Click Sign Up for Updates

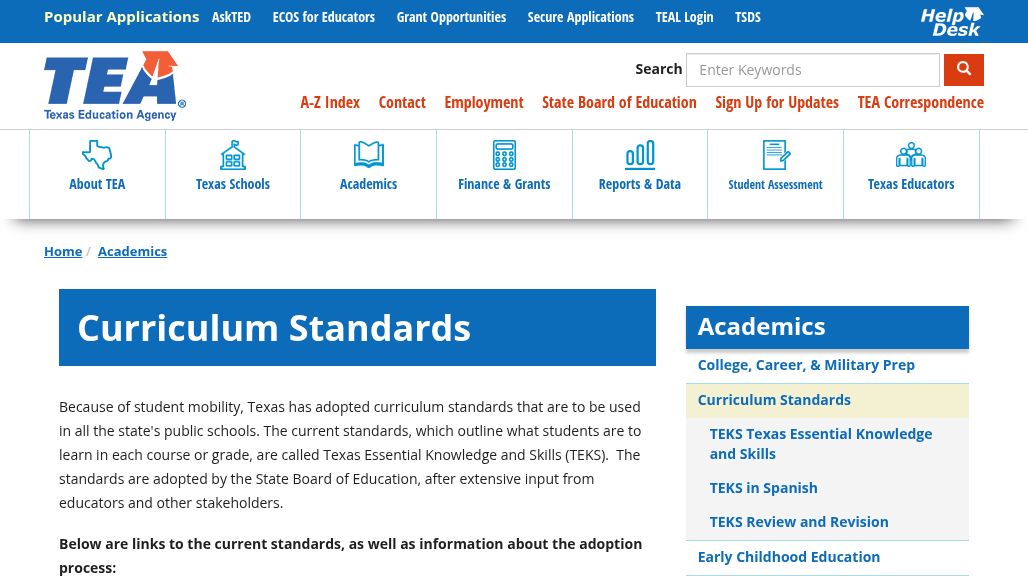click(x=777, y=102)
